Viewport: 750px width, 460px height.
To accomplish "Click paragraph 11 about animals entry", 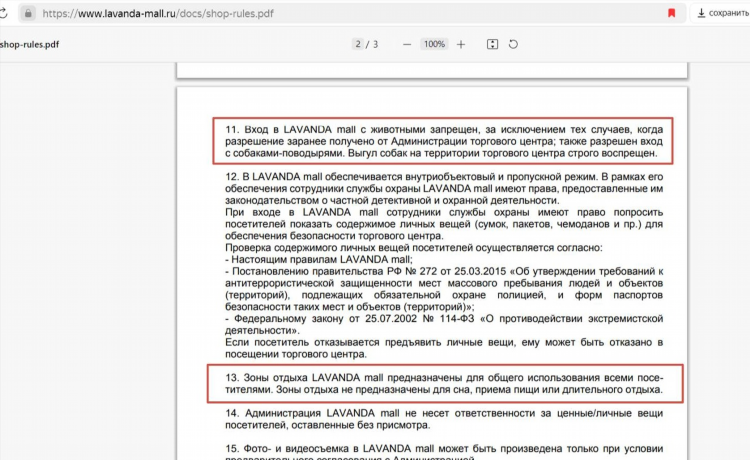I will click(x=444, y=141).
